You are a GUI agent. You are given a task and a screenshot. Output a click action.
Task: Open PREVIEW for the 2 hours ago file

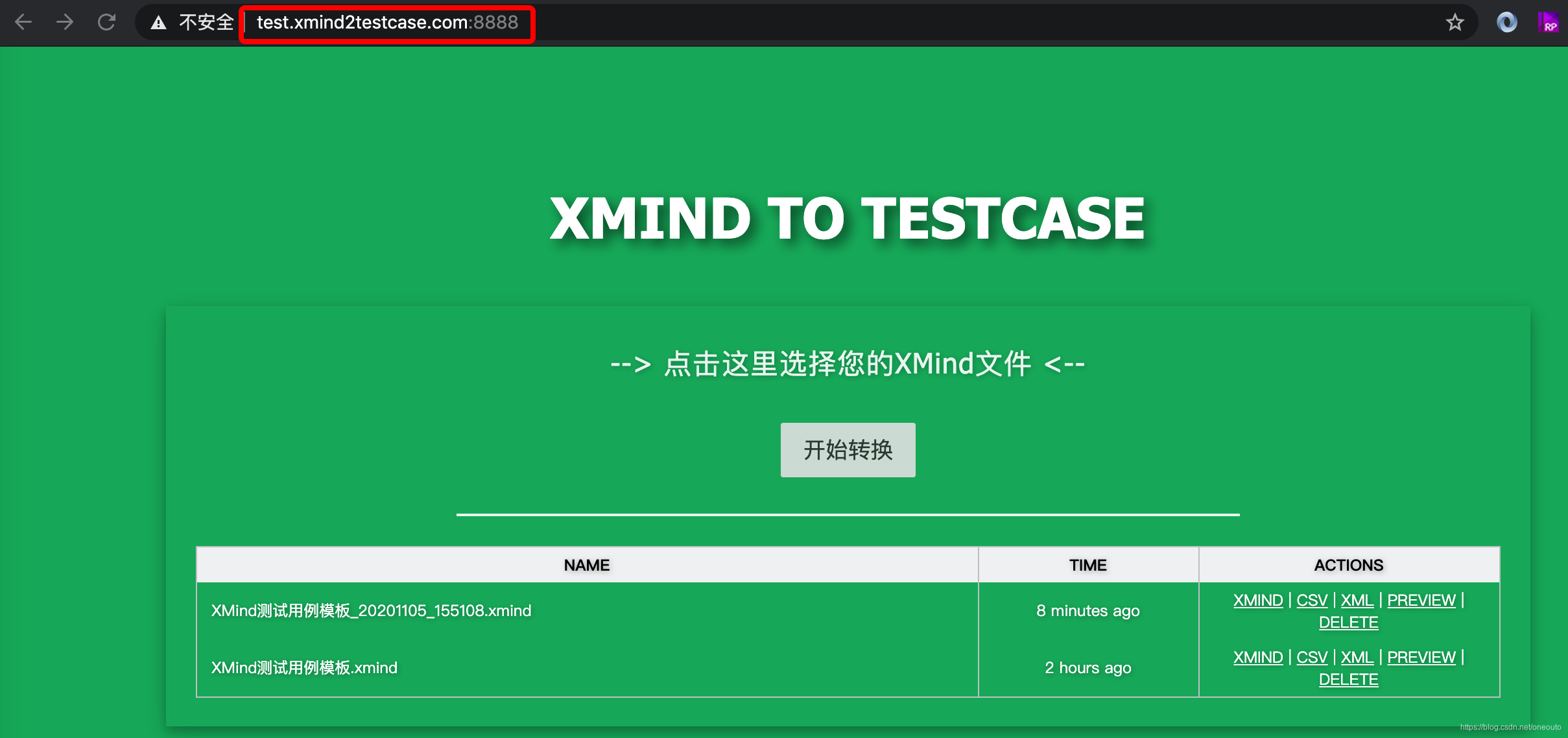point(1421,658)
